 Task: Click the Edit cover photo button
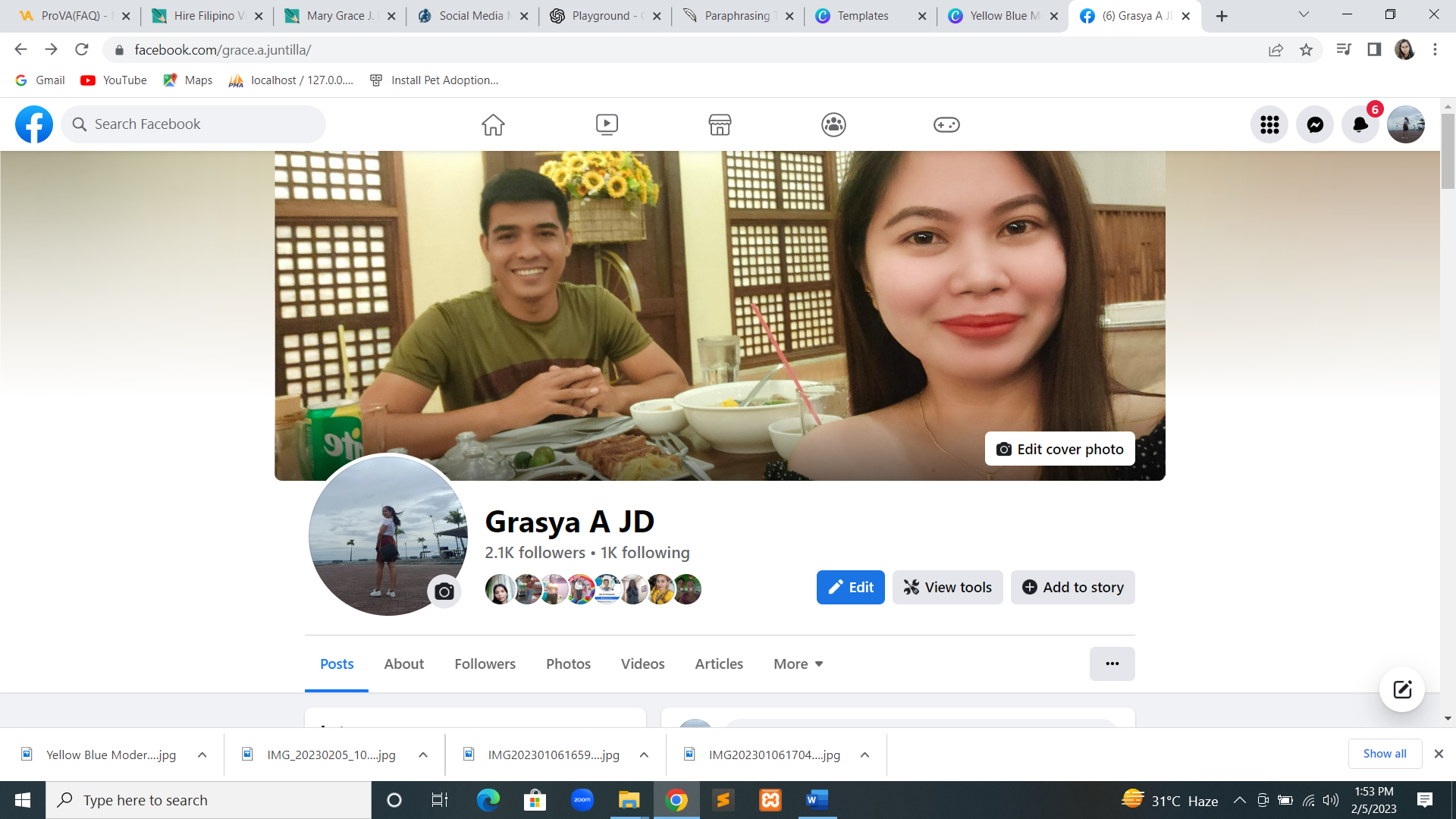coord(1059,449)
